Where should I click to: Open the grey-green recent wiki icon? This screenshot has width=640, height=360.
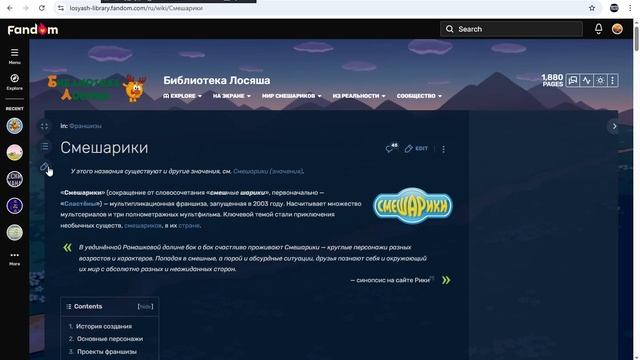[14, 233]
